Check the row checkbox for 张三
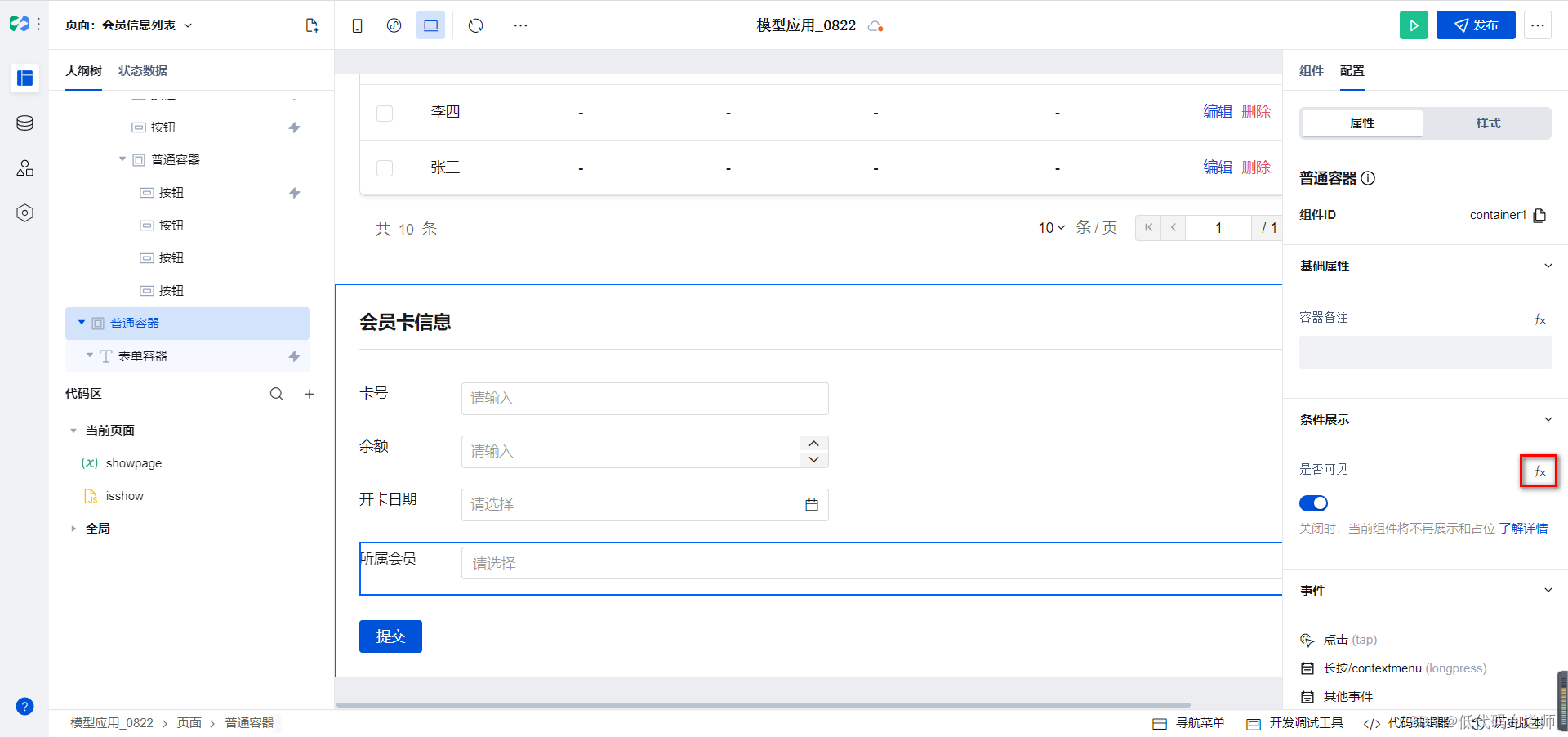The image size is (1568, 737). [385, 168]
